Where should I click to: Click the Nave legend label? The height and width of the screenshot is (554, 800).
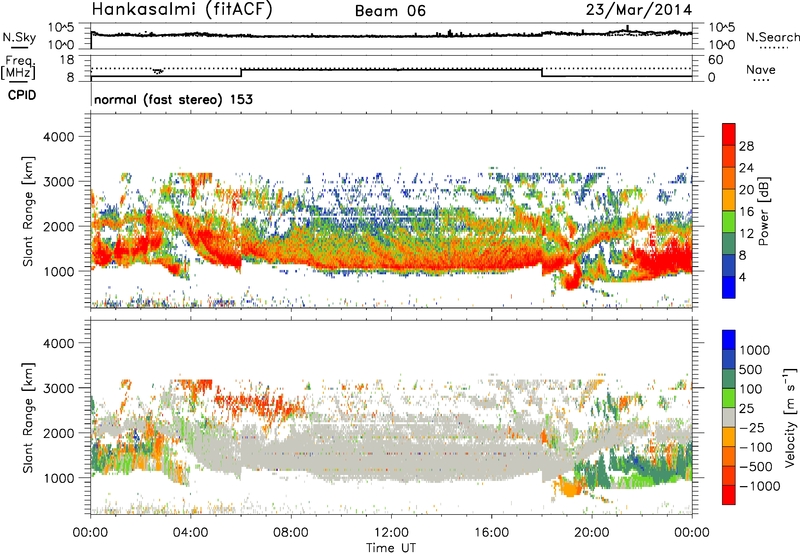pyautogui.click(x=760, y=69)
